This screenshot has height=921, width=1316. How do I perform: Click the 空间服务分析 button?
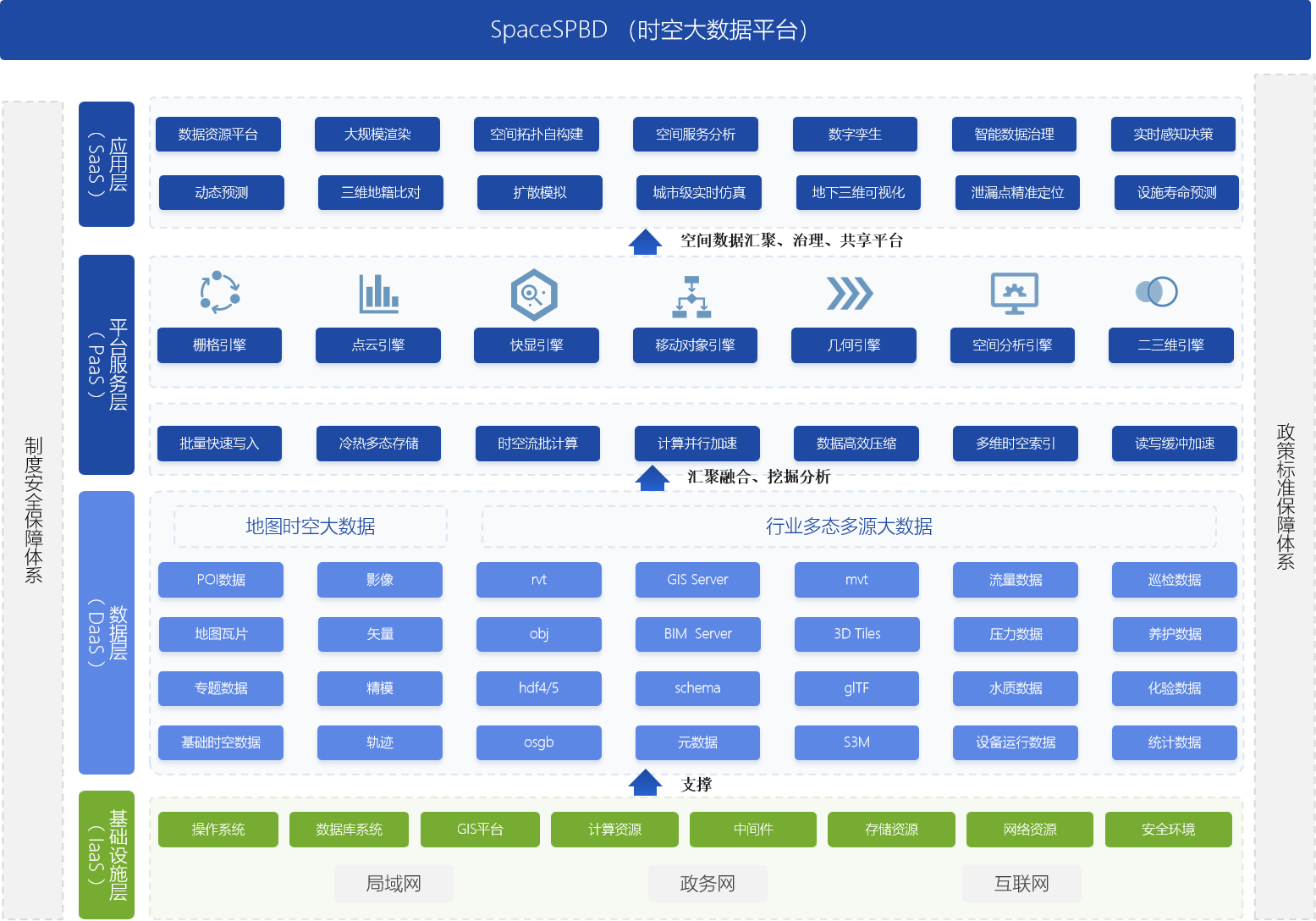tap(696, 134)
